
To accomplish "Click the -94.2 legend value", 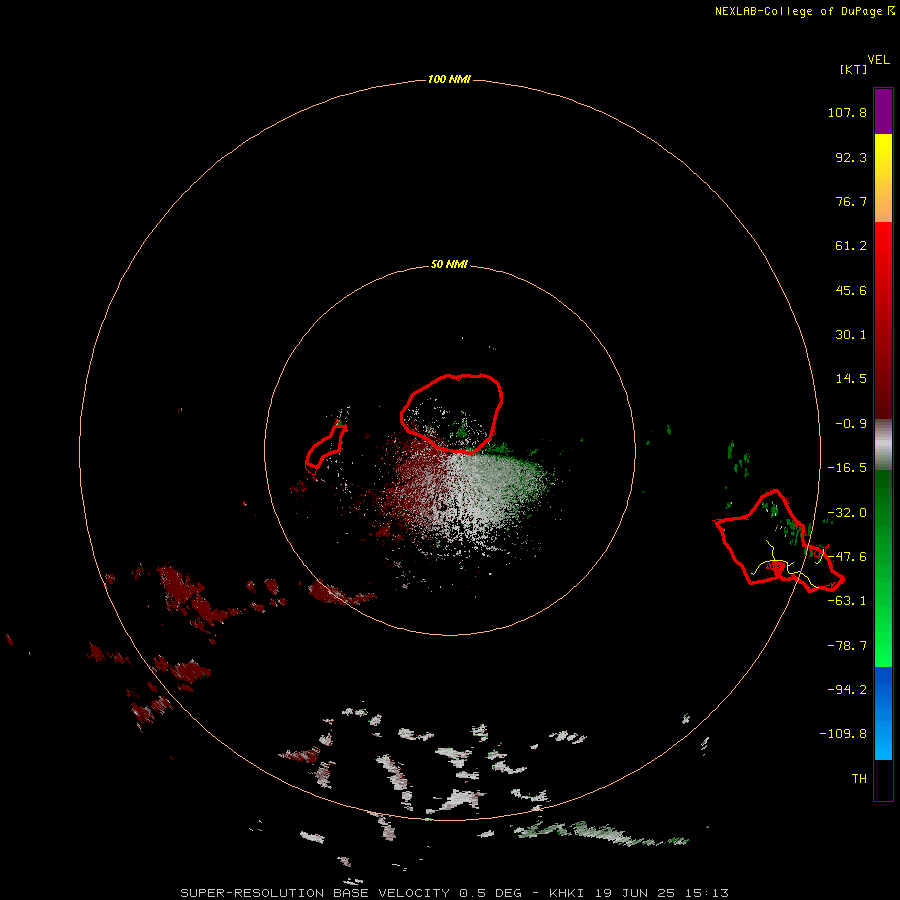I will (x=847, y=689).
